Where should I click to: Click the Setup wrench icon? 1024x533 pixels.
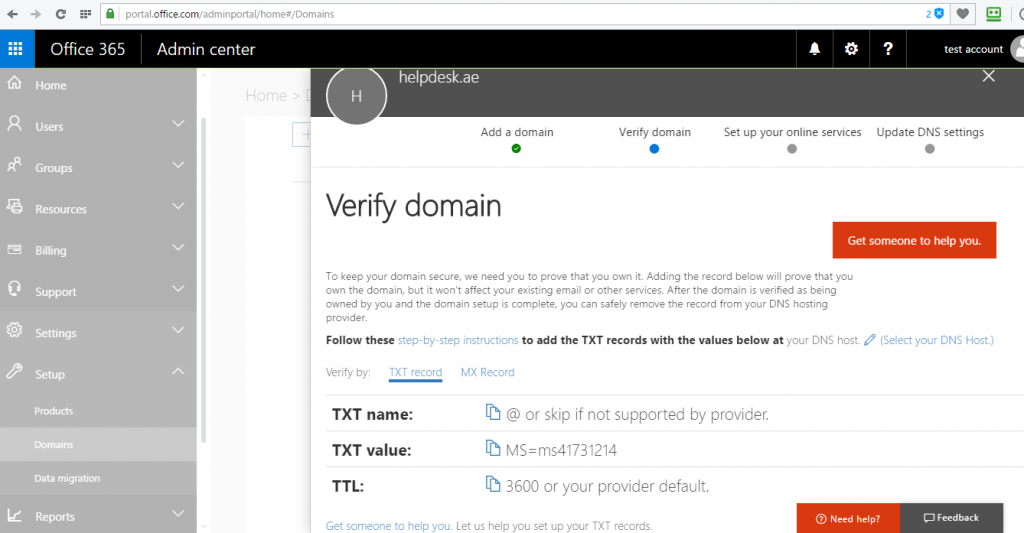tap(14, 371)
